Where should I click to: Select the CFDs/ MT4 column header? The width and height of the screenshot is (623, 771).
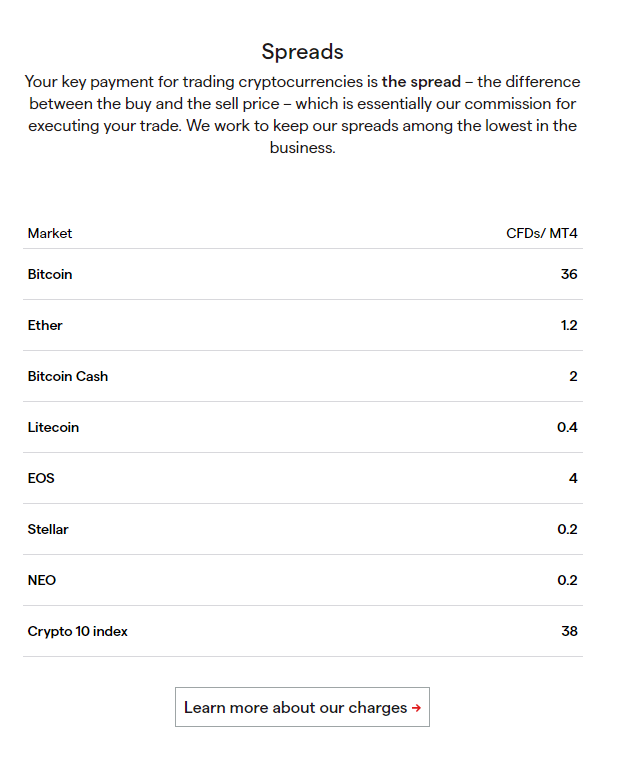tap(541, 234)
